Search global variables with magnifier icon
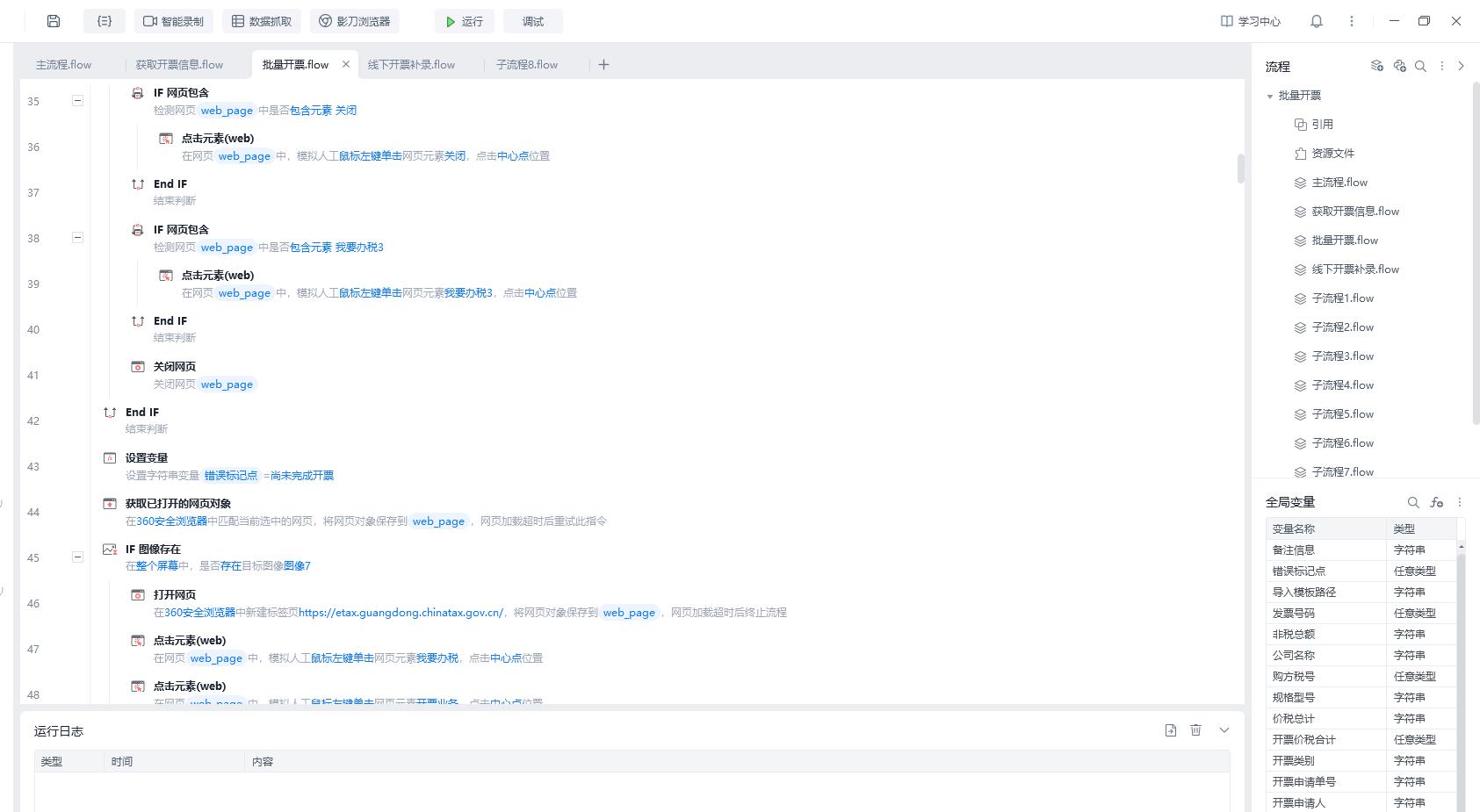 [x=1413, y=502]
